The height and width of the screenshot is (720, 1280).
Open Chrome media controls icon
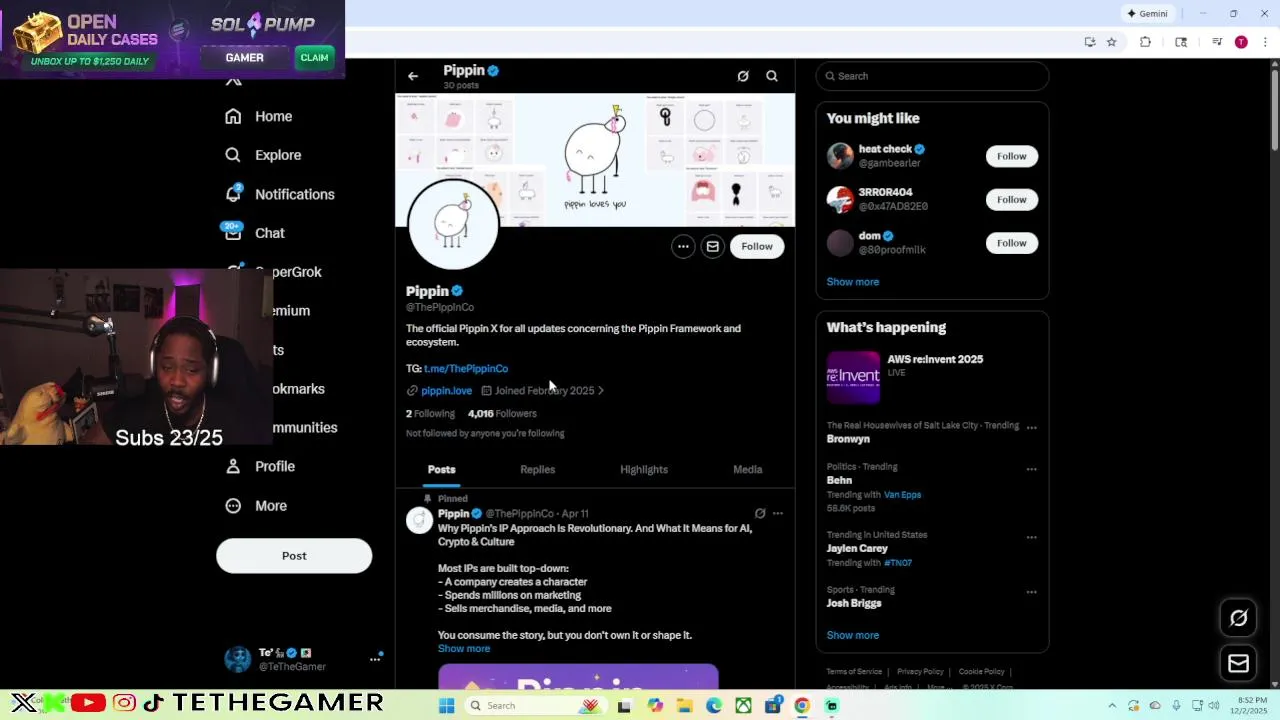click(x=1217, y=42)
